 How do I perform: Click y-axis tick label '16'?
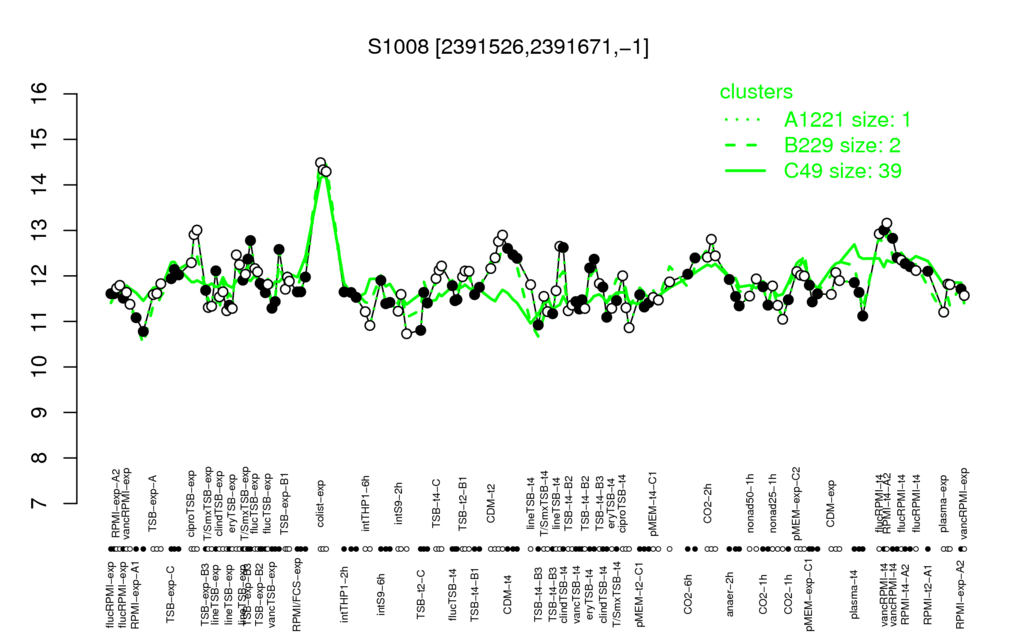click(40, 94)
